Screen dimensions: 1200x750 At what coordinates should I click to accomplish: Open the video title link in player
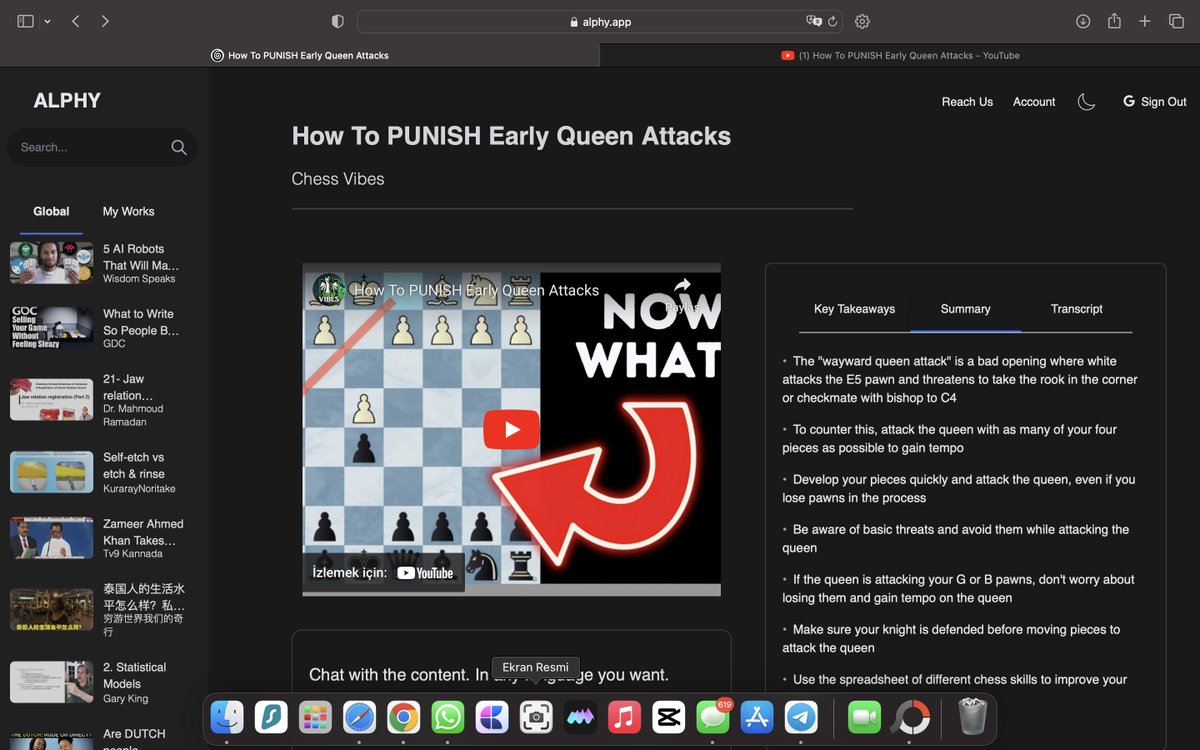point(476,290)
